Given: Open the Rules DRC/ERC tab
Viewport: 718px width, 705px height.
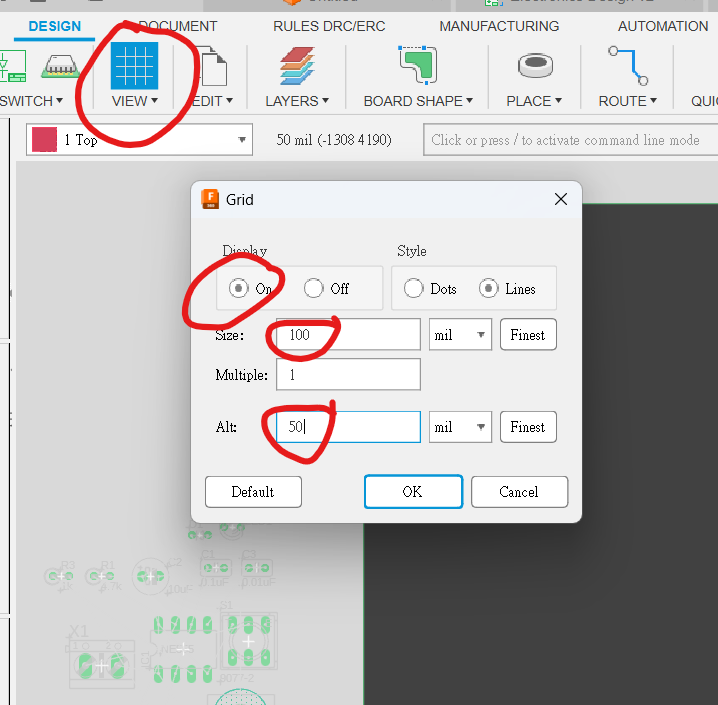Looking at the screenshot, I should click(x=329, y=26).
